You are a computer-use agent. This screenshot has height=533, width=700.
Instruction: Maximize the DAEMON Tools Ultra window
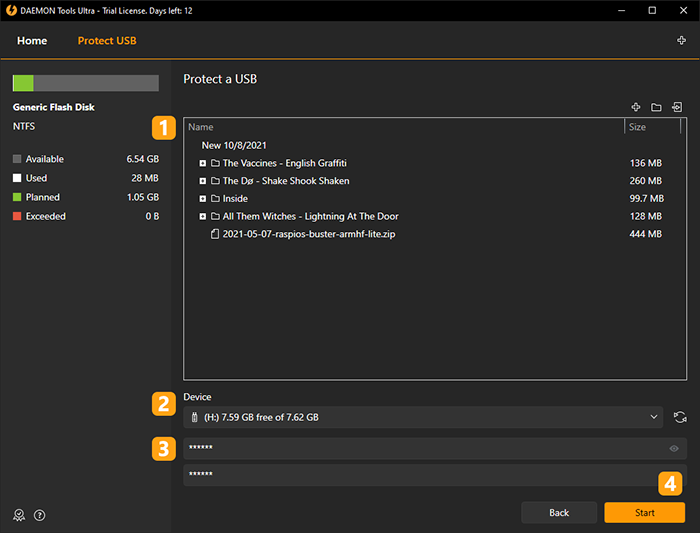(652, 10)
